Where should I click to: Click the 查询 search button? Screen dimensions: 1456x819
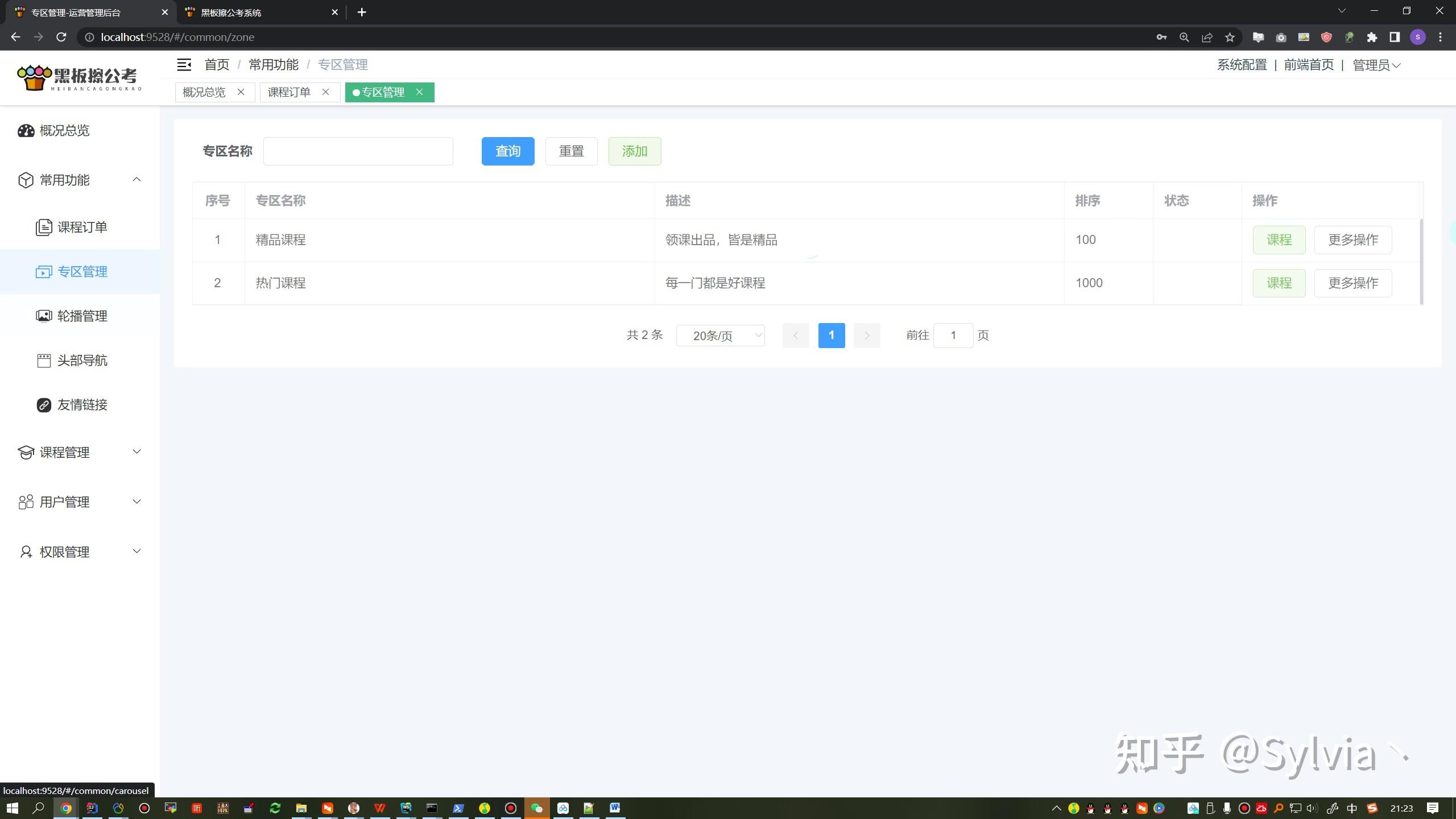pos(507,151)
